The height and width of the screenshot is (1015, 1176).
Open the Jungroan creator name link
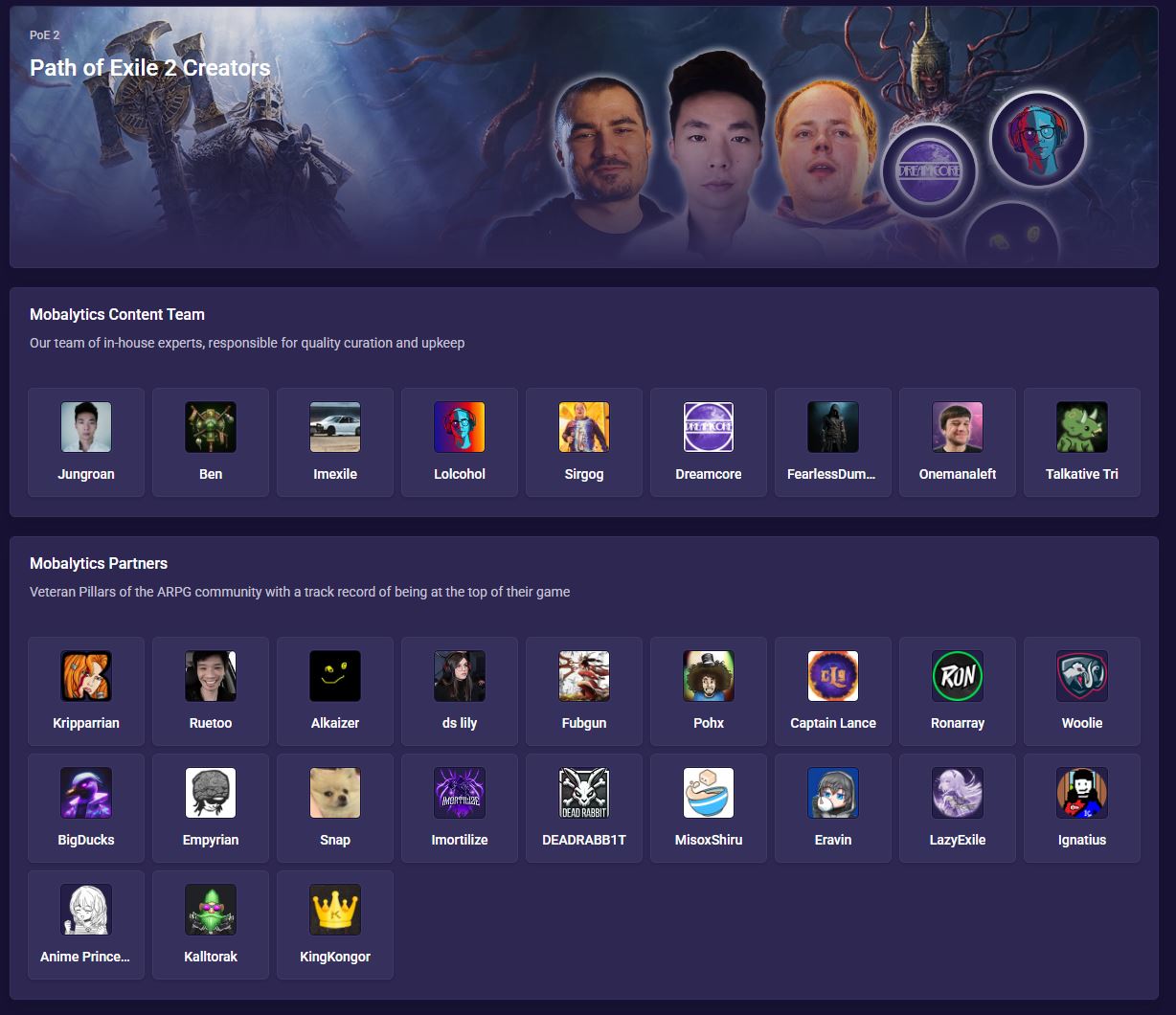click(86, 474)
